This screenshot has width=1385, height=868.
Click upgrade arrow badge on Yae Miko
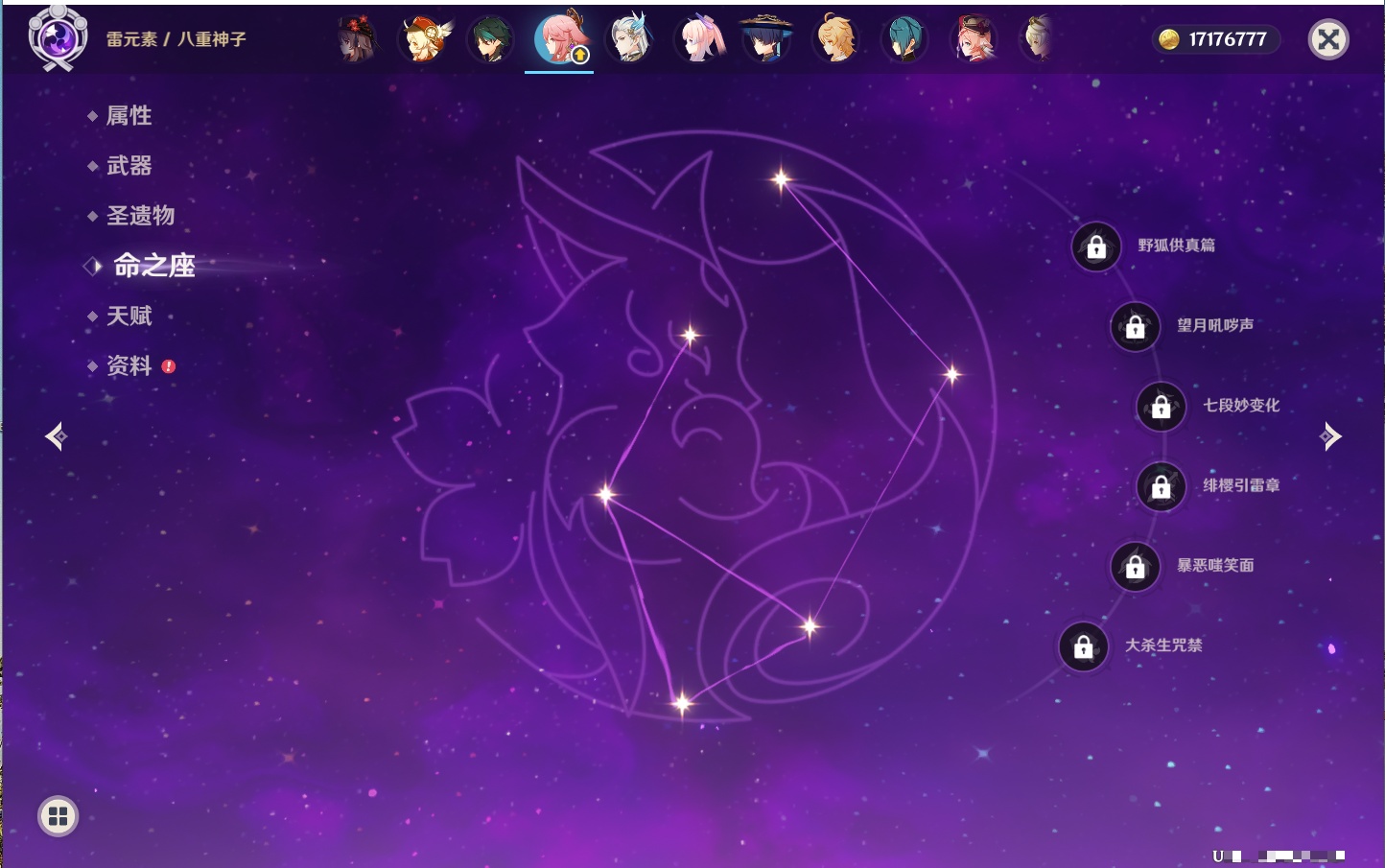[x=580, y=56]
